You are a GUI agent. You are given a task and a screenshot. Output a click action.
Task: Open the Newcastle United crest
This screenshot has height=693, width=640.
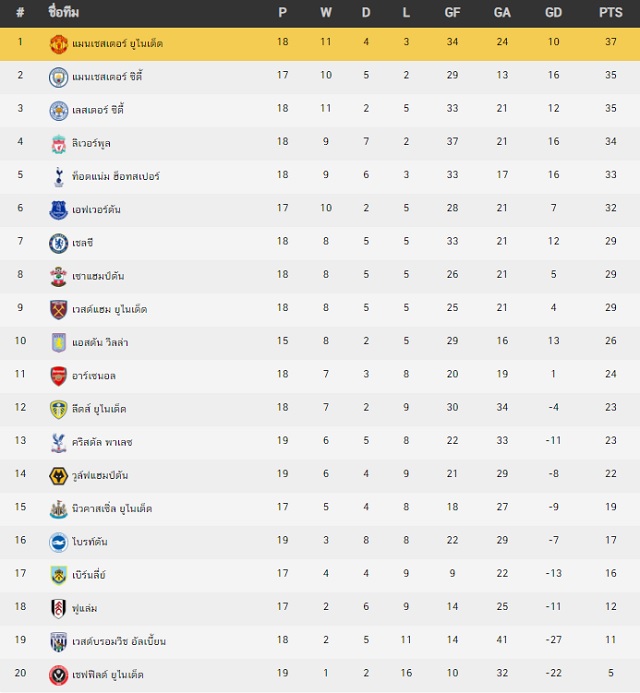pos(58,509)
